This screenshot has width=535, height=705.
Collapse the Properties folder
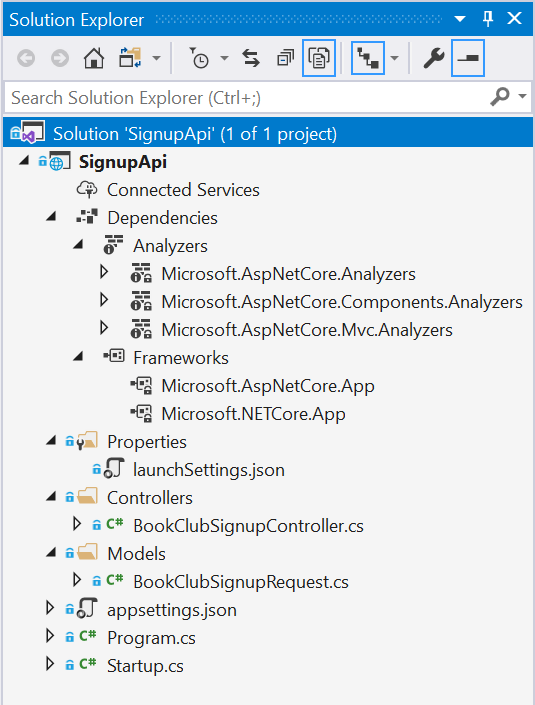click(x=51, y=441)
